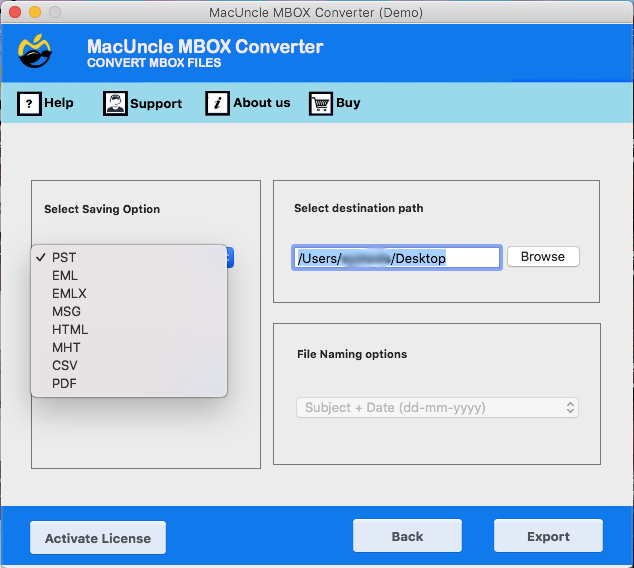
Task: Pick MSG from the format list
Action: (129, 312)
